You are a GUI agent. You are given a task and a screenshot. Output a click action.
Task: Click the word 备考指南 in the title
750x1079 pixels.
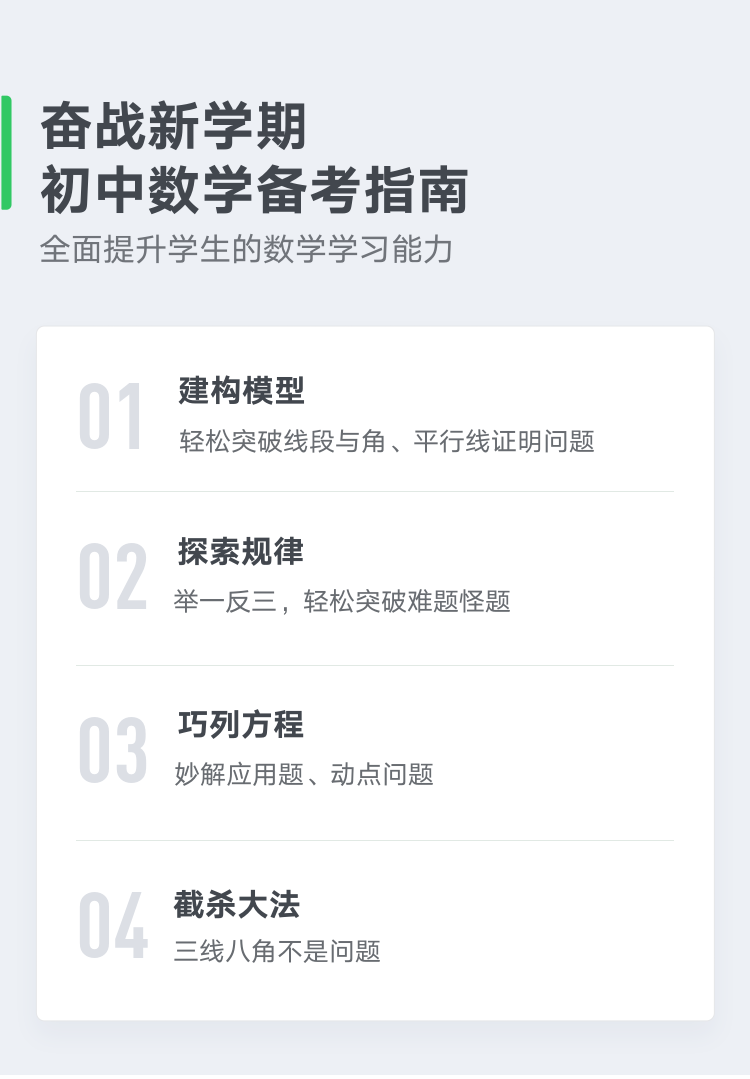tap(363, 190)
